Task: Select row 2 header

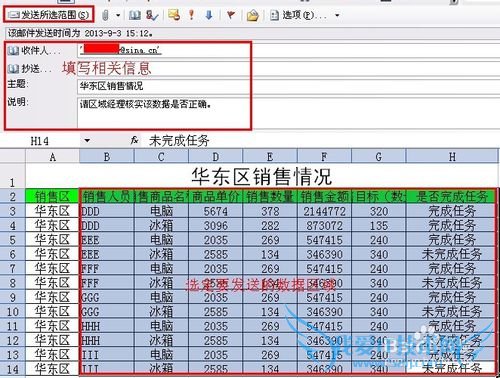Action: 12,196
